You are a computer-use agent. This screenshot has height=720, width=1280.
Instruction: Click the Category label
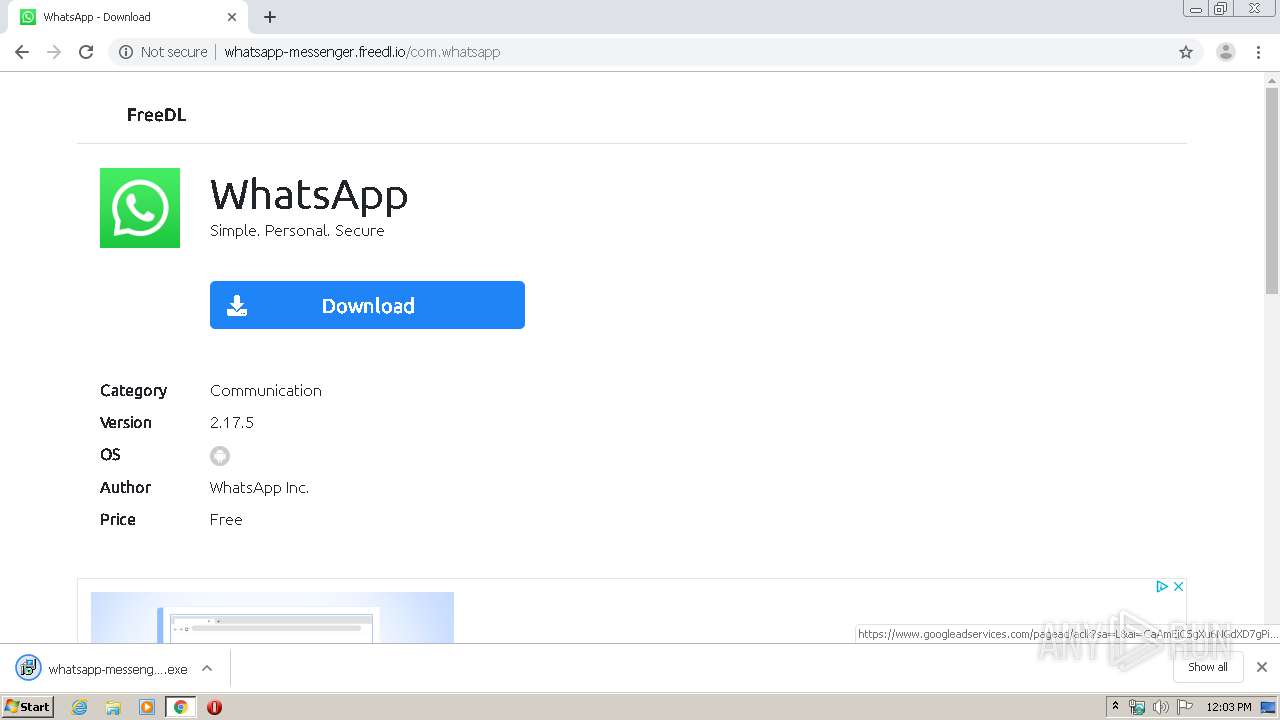[x=133, y=391]
